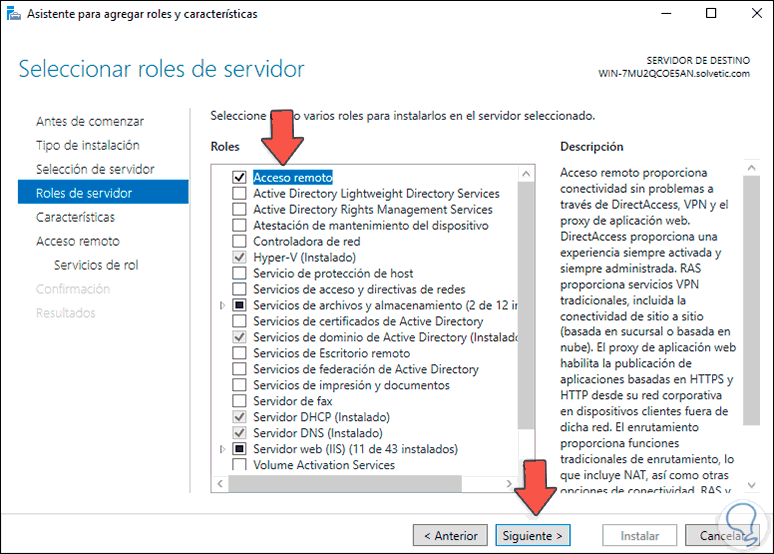
Task: Maximize the wizard window
Action: click(711, 13)
